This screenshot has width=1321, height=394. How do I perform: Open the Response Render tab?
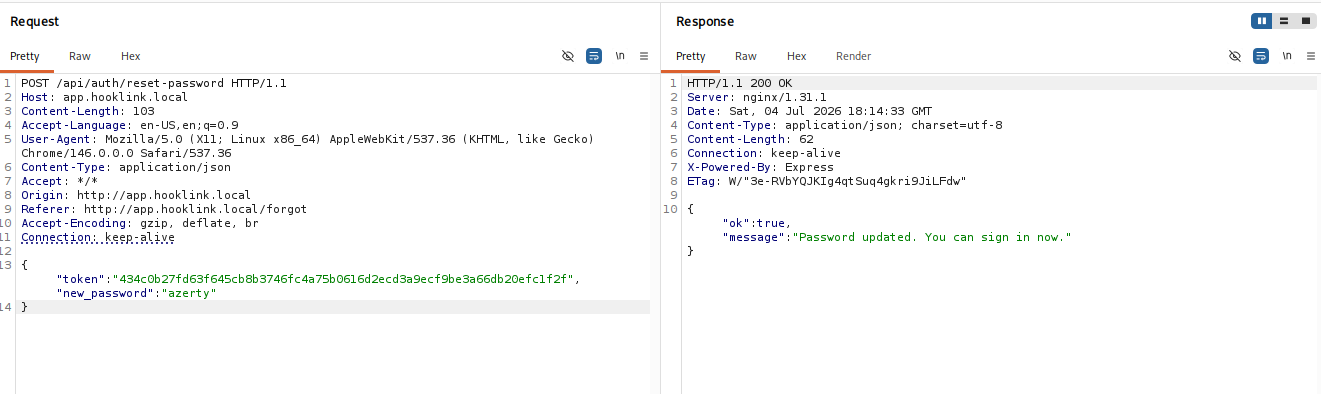(x=854, y=56)
